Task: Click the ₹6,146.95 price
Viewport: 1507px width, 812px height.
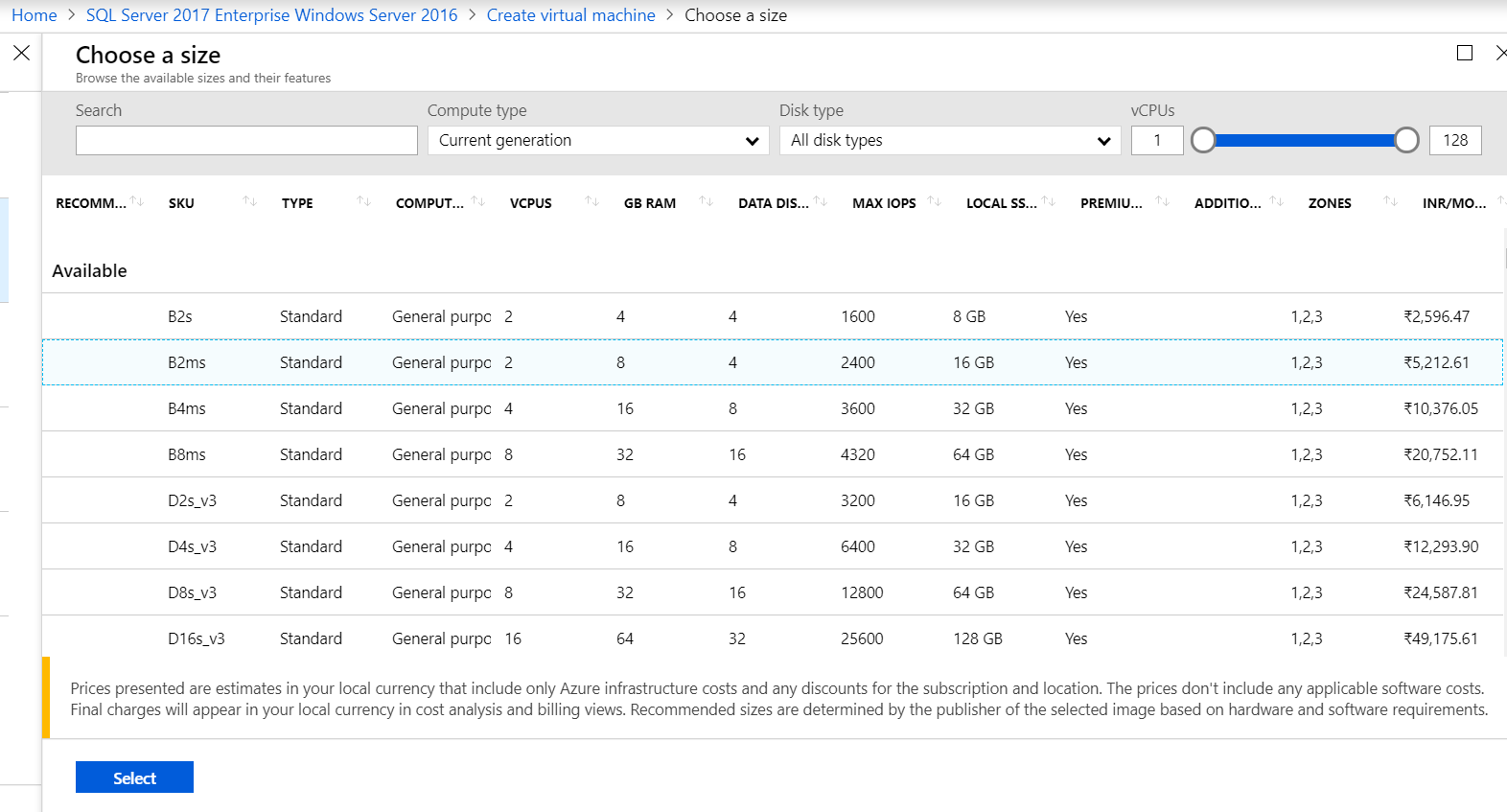Action: (x=1437, y=500)
